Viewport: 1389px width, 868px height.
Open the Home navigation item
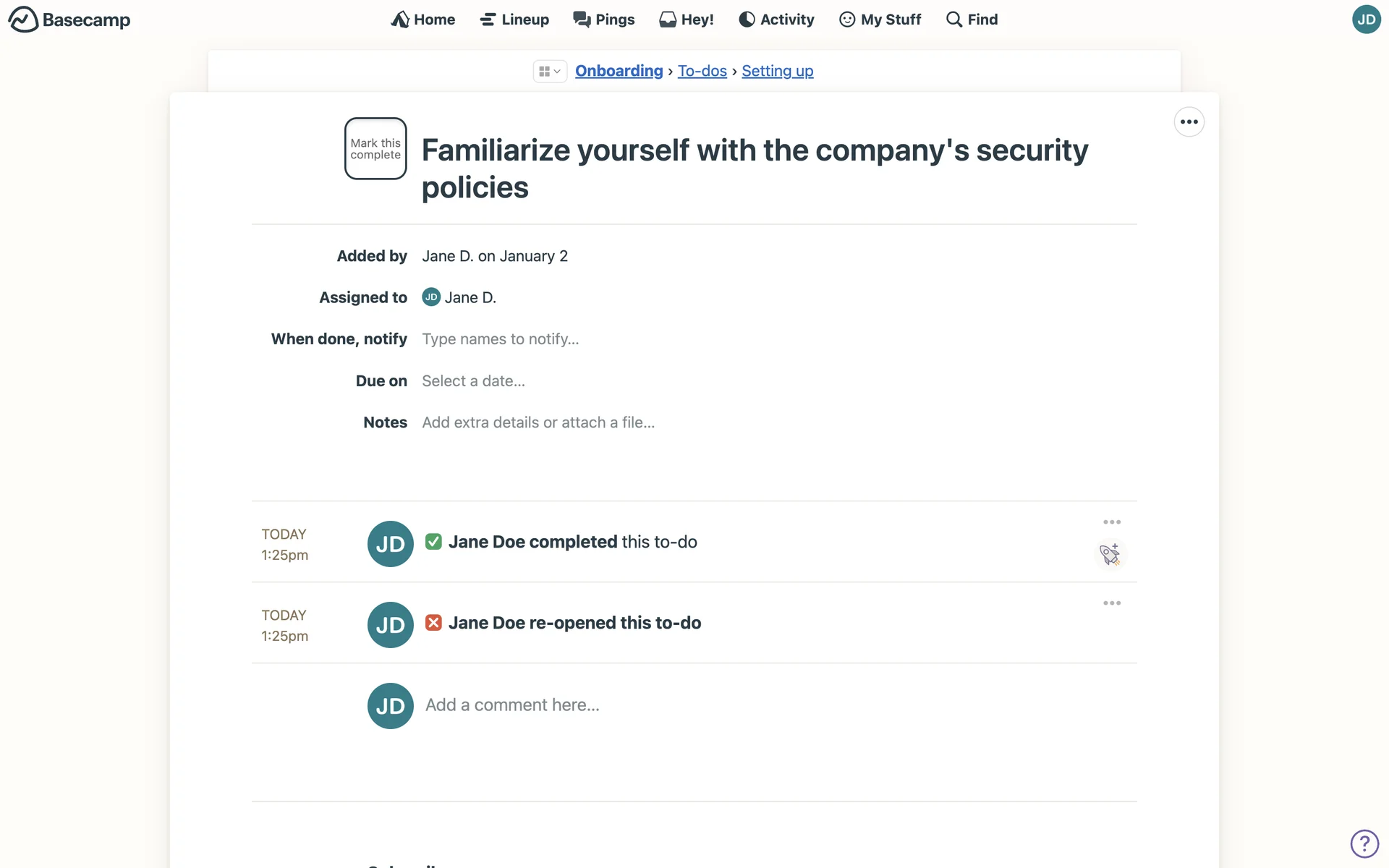[x=423, y=20]
